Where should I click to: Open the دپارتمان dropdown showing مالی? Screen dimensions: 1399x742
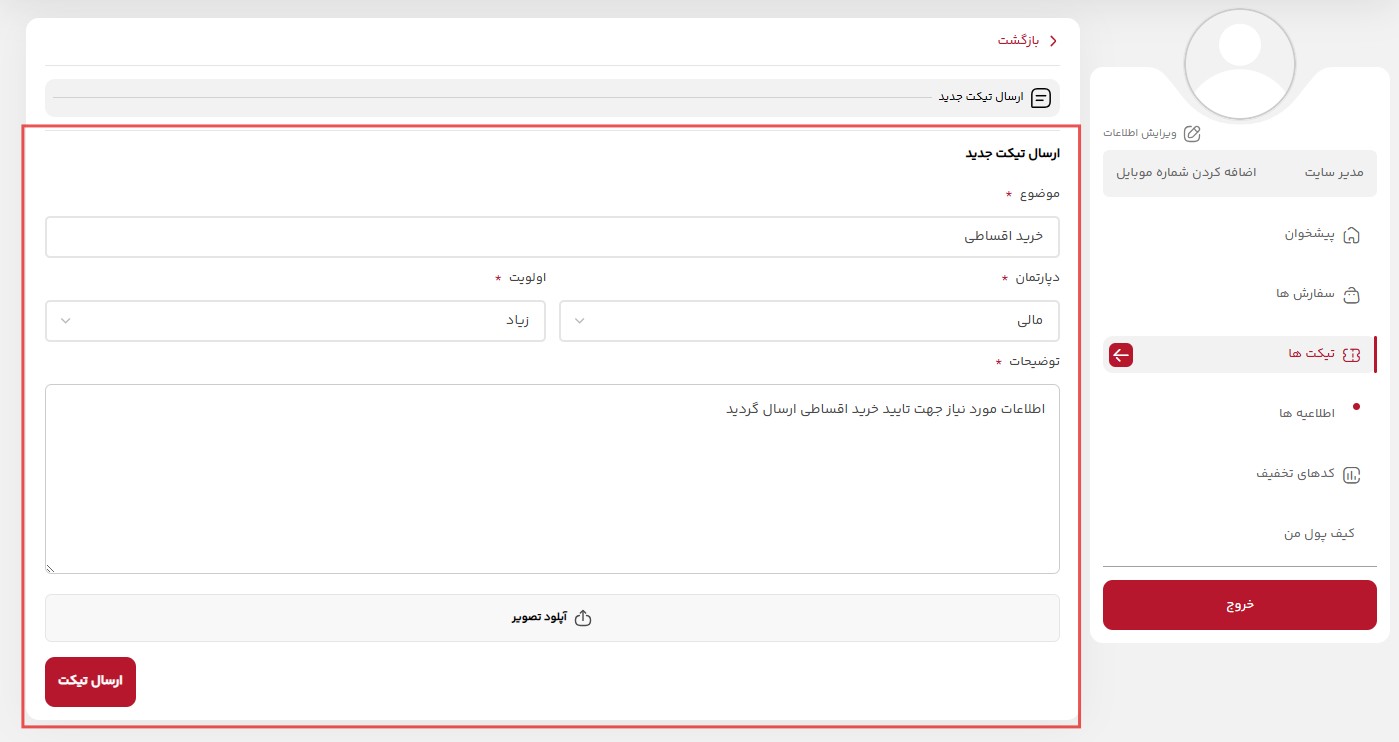click(x=810, y=320)
